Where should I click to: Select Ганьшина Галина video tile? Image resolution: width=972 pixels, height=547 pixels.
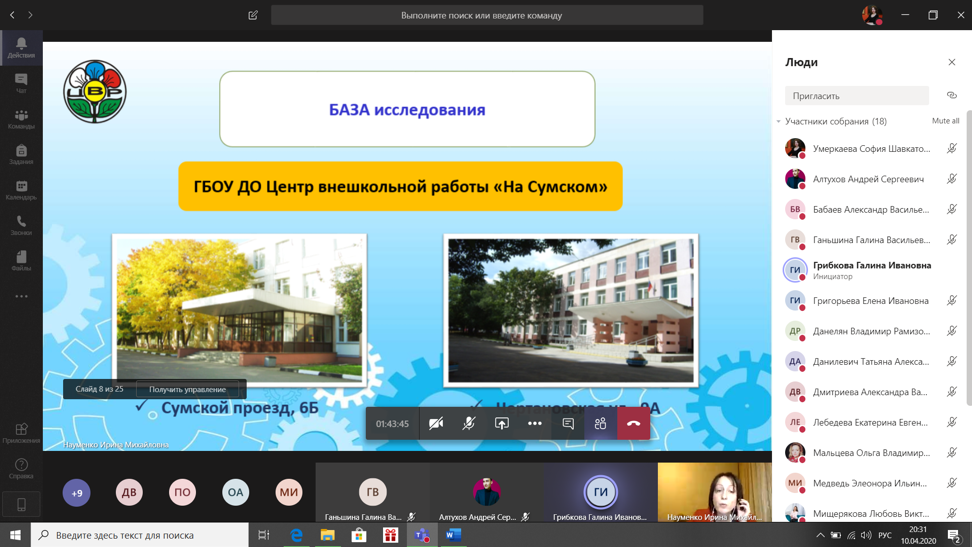point(372,492)
